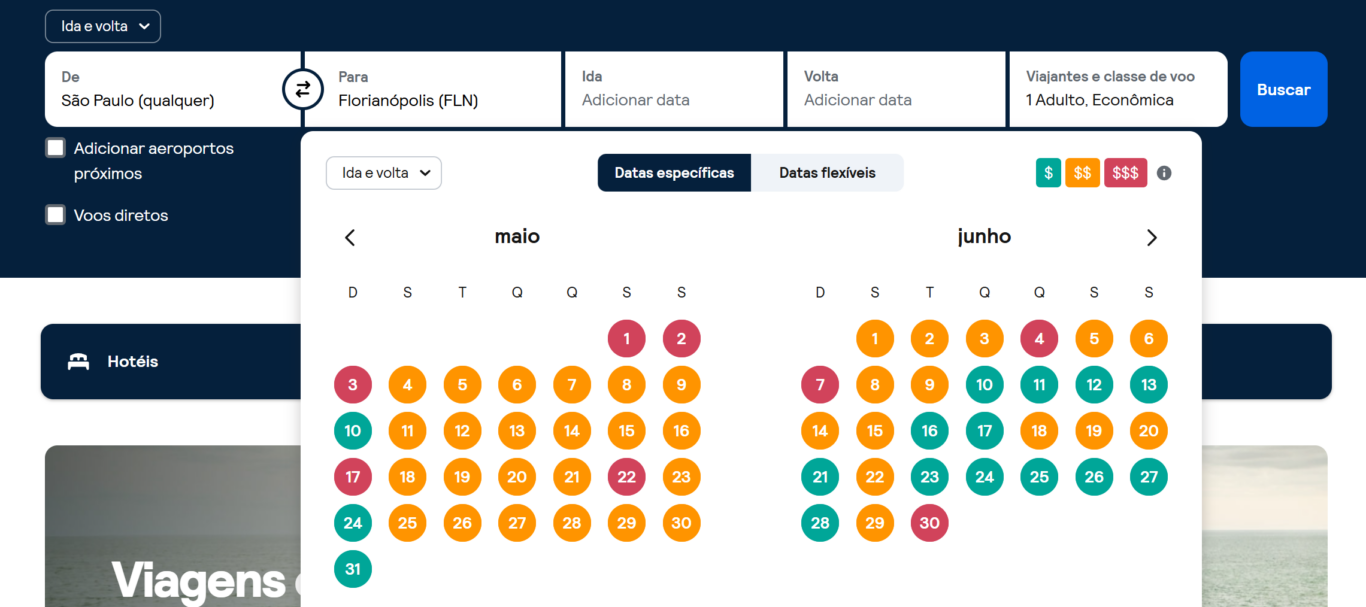Pick June 30 as the date
This screenshot has width=1366, height=607.
(929, 523)
